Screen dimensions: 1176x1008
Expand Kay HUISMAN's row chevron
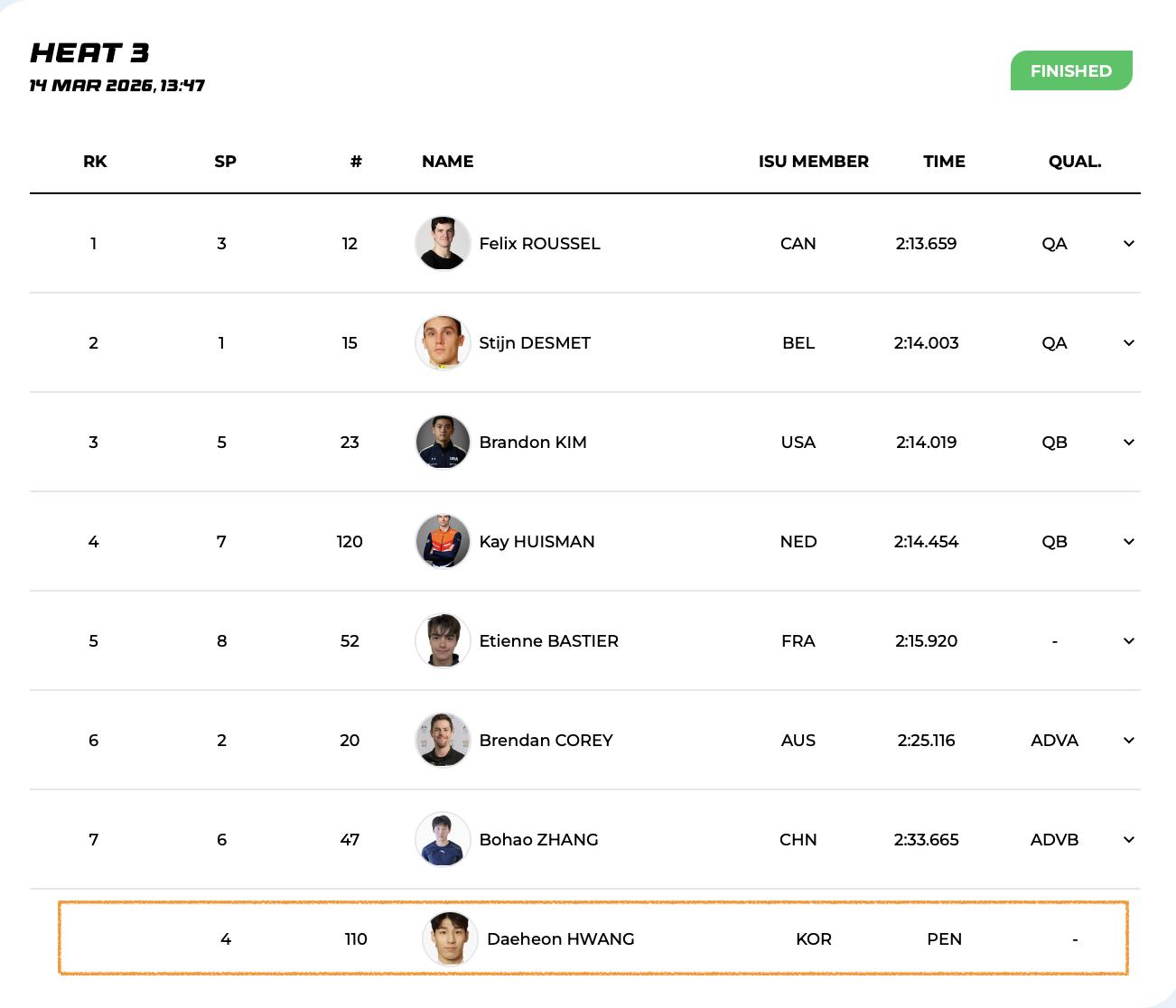point(1128,542)
